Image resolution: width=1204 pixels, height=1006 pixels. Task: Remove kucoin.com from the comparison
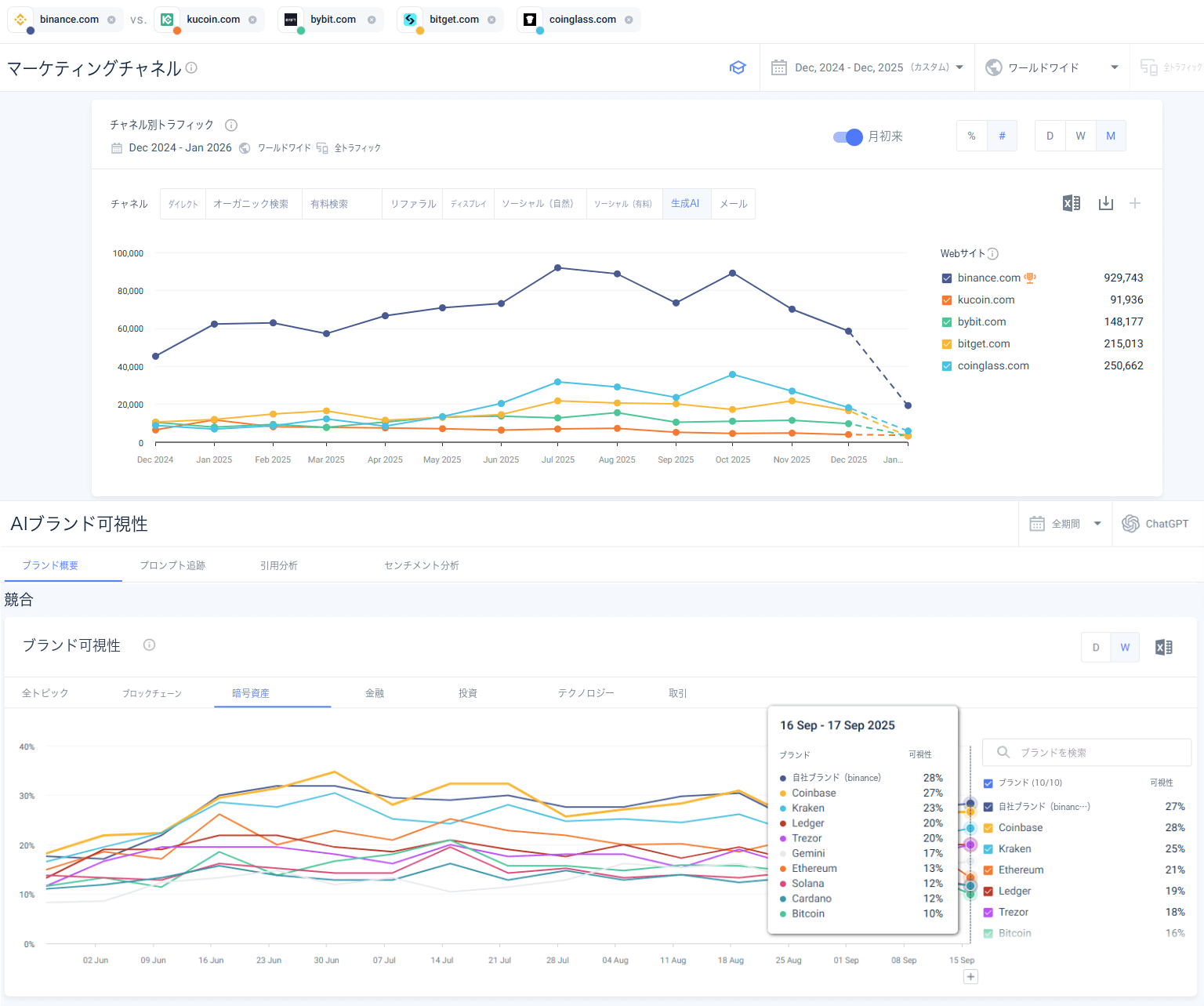coord(252,20)
